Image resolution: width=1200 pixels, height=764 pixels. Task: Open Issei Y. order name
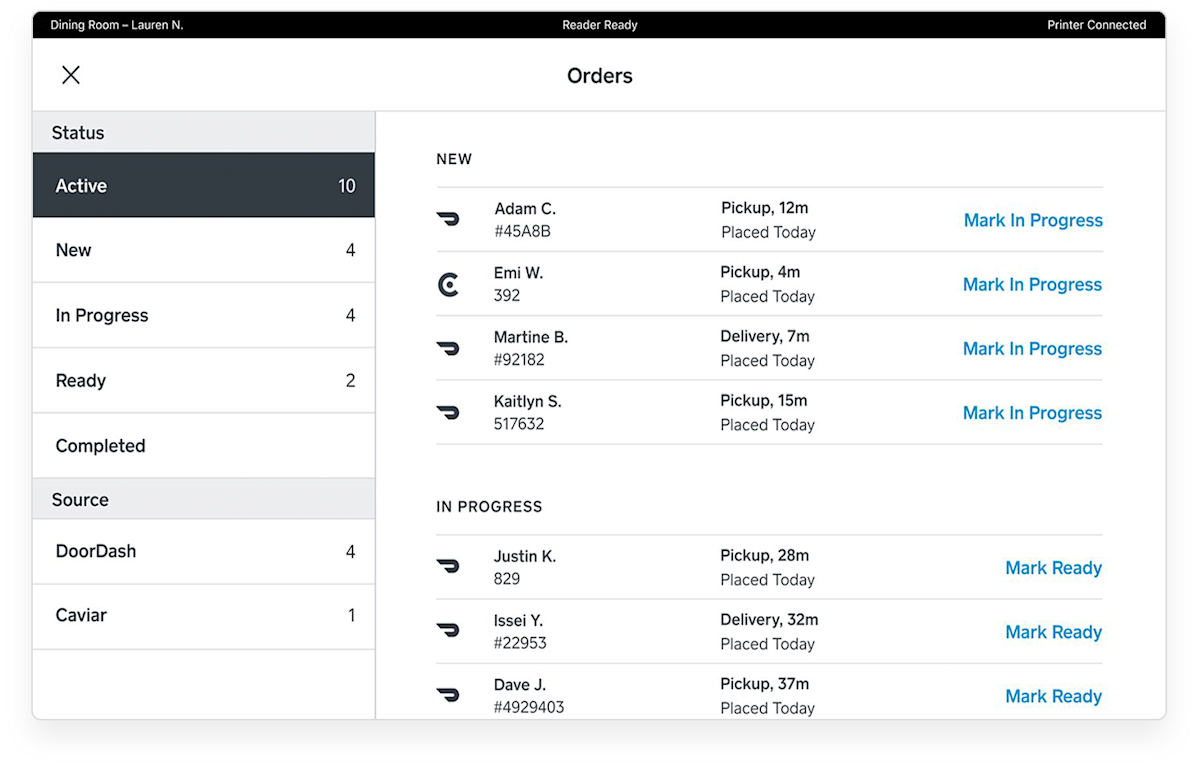pos(518,620)
